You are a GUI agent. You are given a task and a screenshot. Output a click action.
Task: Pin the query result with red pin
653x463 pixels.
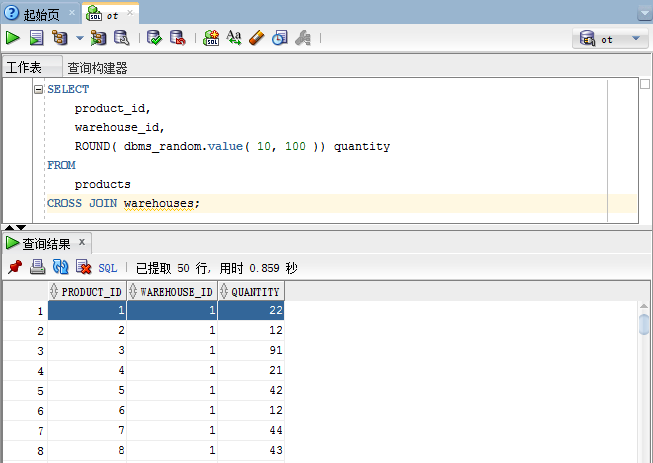tap(14, 267)
